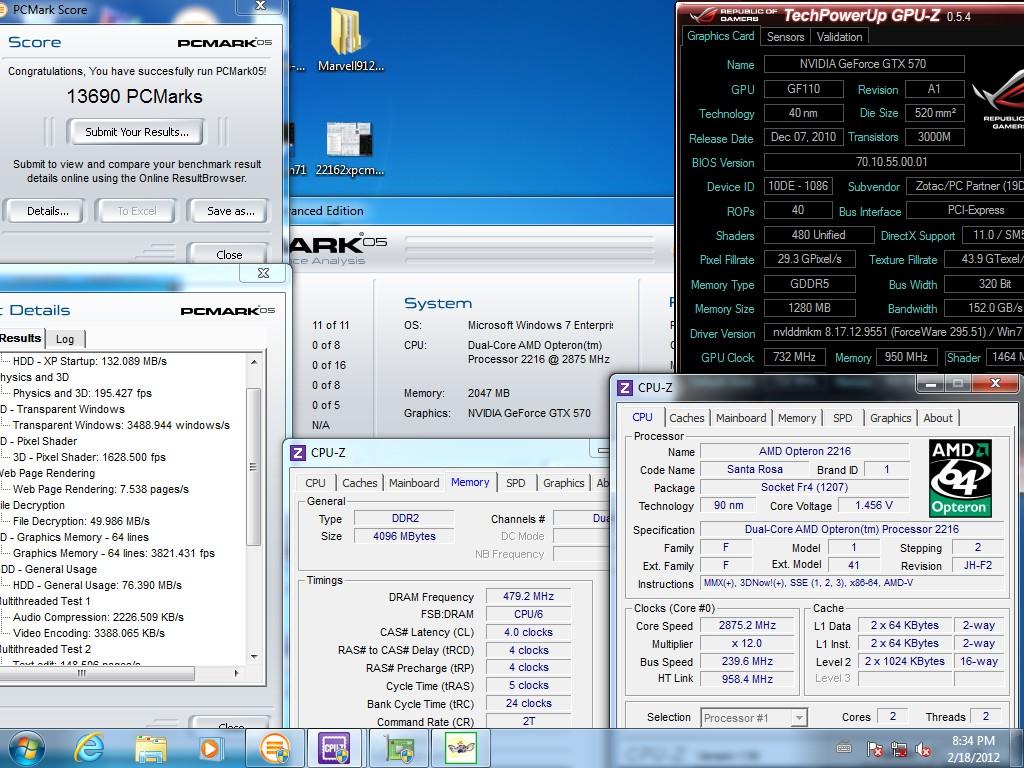
Task: Select 'Transparent Windows: 3488.944 windows/s' row
Action: [121, 425]
